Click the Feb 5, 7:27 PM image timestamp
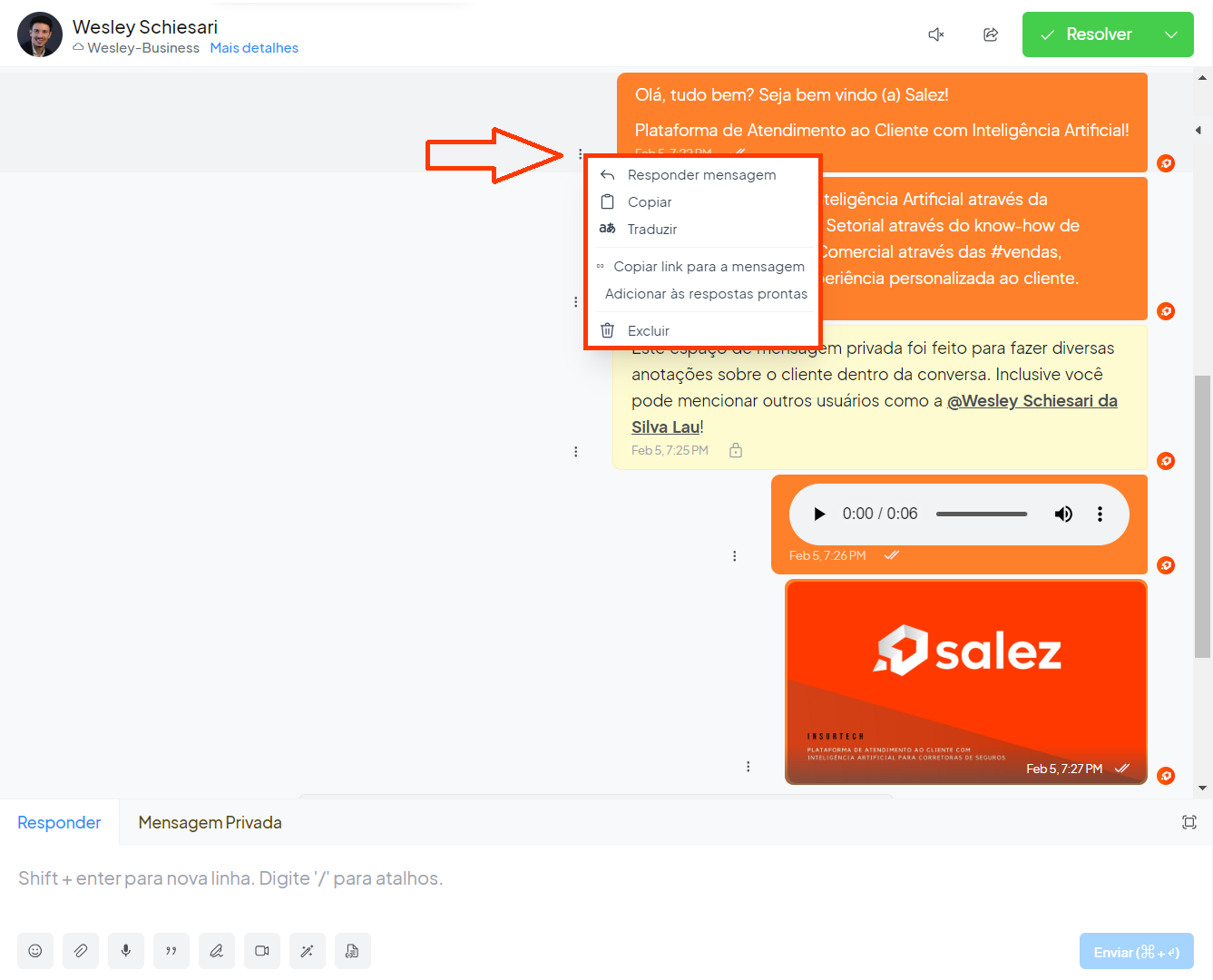Image resolution: width=1213 pixels, height=980 pixels. coord(1064,769)
